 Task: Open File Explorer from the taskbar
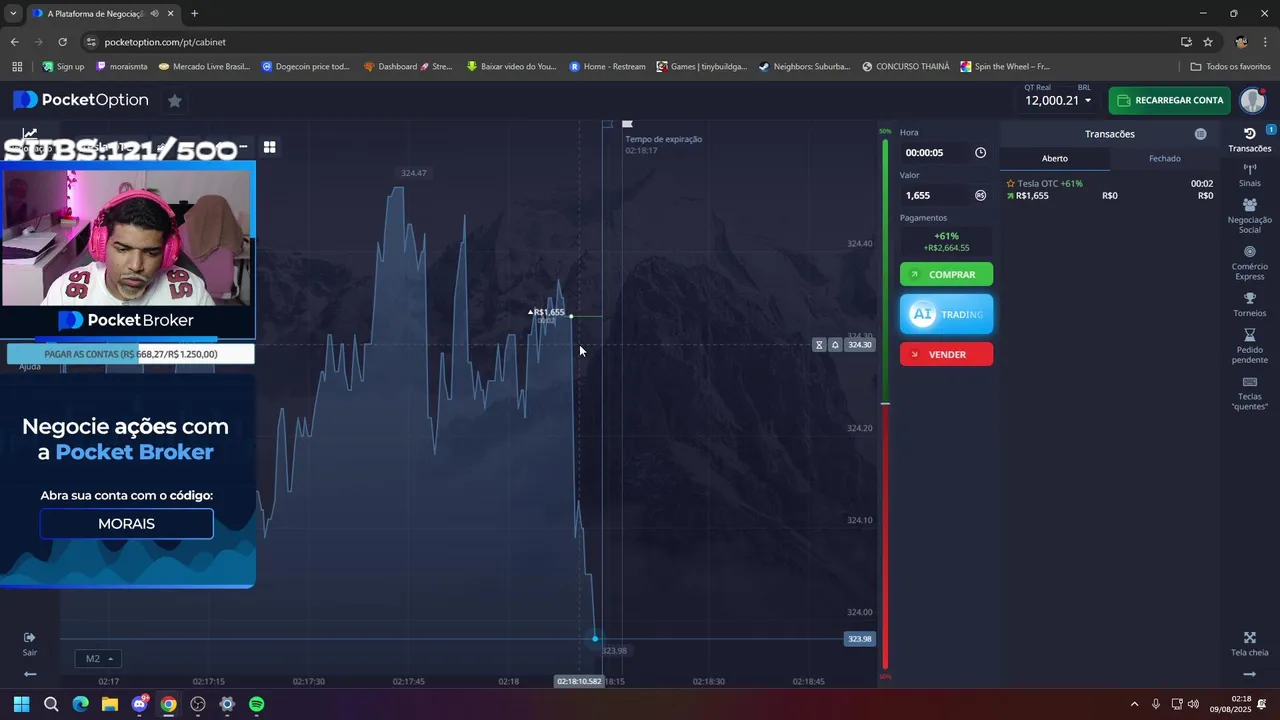(110, 704)
